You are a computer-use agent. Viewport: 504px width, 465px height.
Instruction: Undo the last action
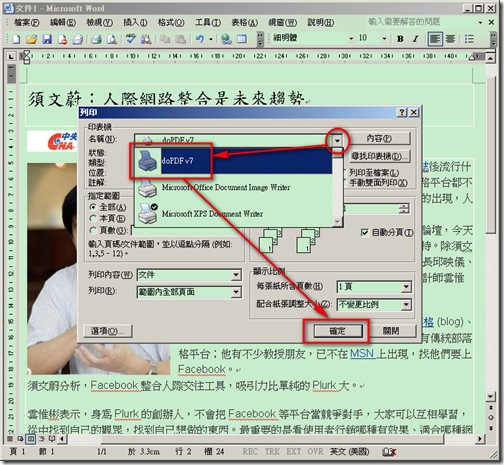coord(200,39)
